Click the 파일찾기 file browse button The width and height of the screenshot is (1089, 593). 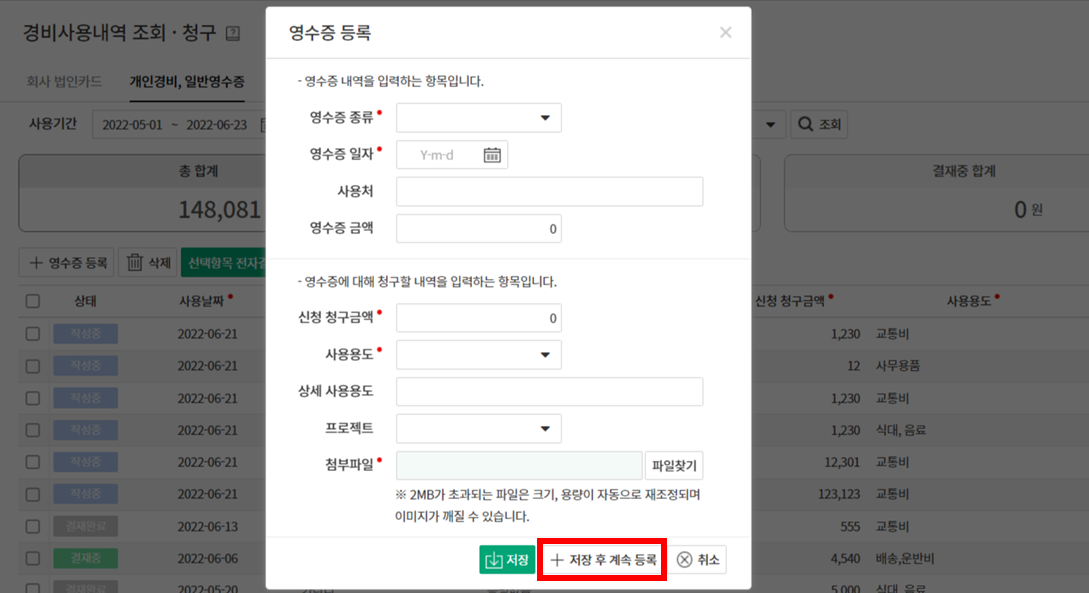pyautogui.click(x=676, y=465)
